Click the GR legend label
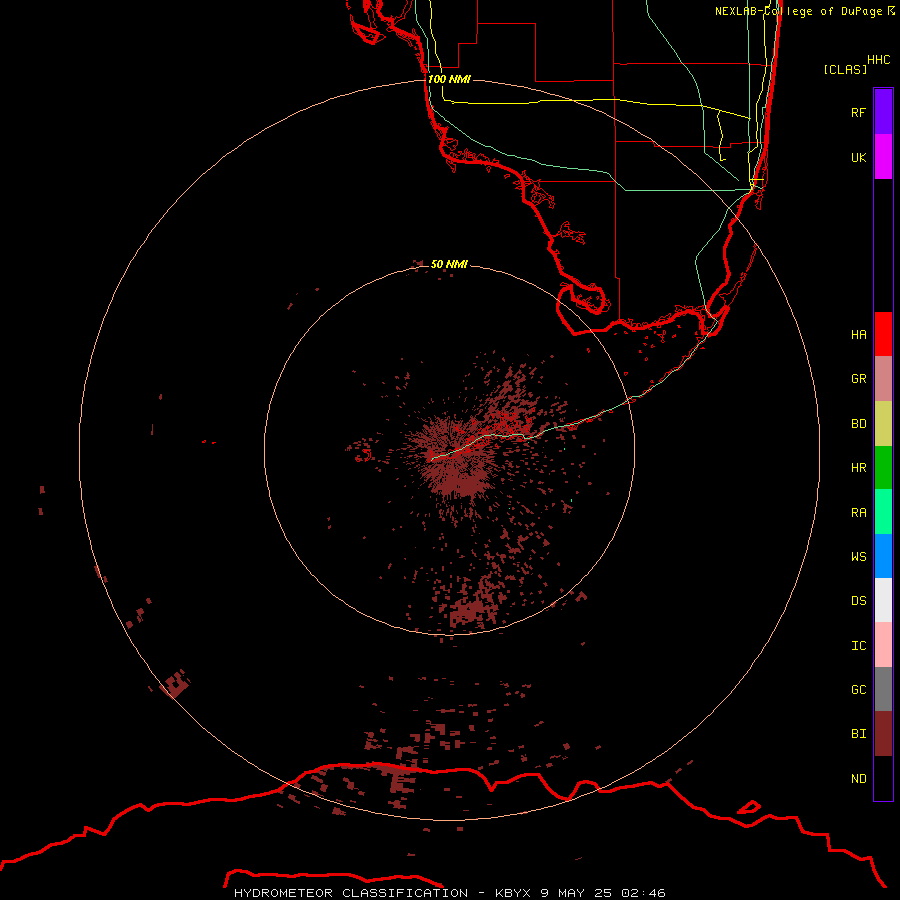 (x=858, y=379)
